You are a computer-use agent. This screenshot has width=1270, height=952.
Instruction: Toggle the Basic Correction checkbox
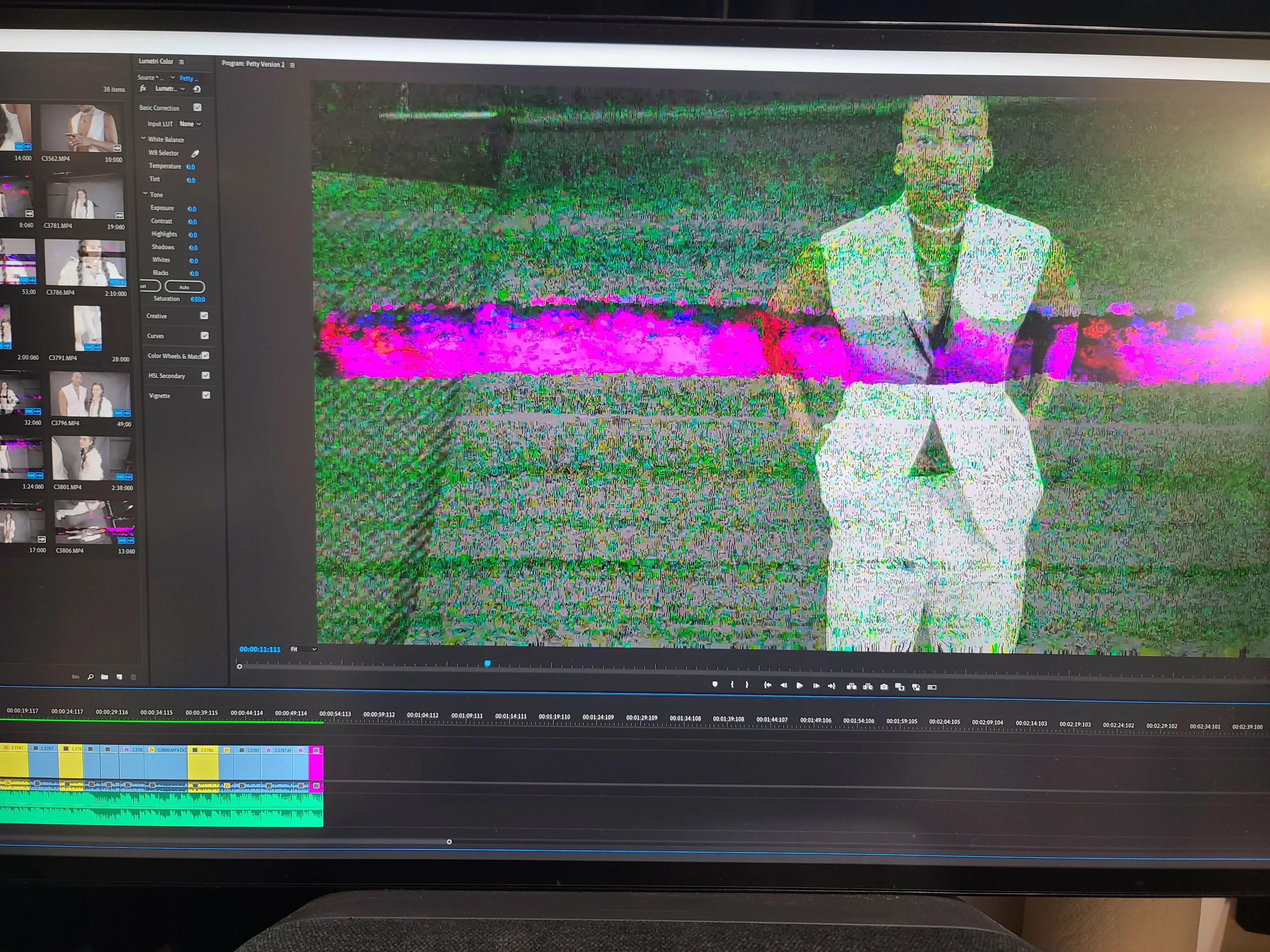tap(197, 107)
